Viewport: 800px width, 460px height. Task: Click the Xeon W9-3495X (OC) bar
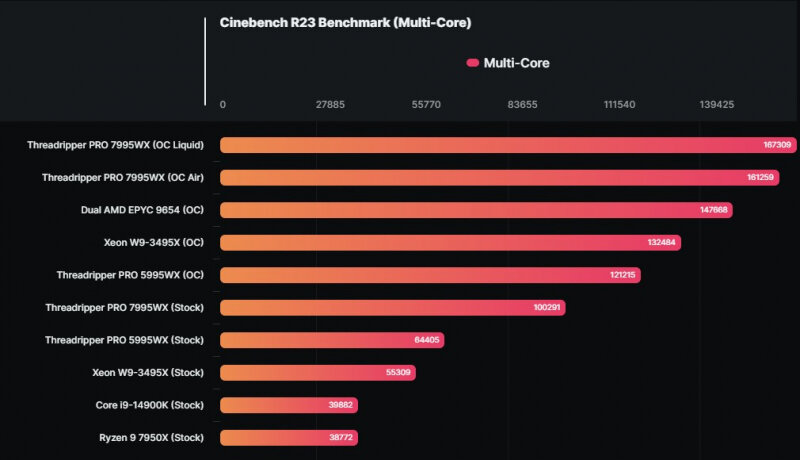tap(451, 242)
